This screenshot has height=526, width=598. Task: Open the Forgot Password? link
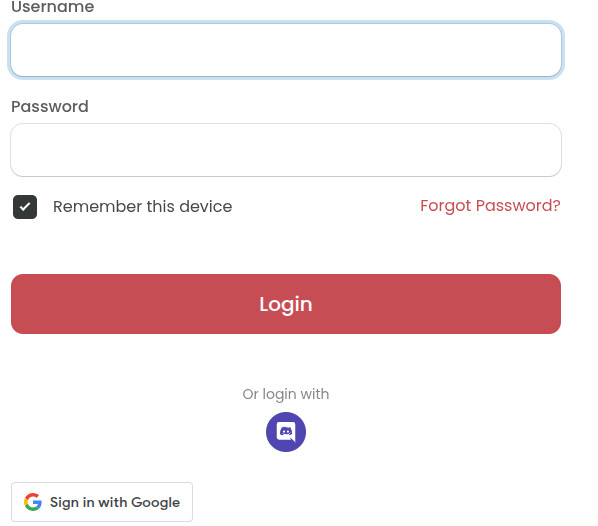pyautogui.click(x=490, y=206)
